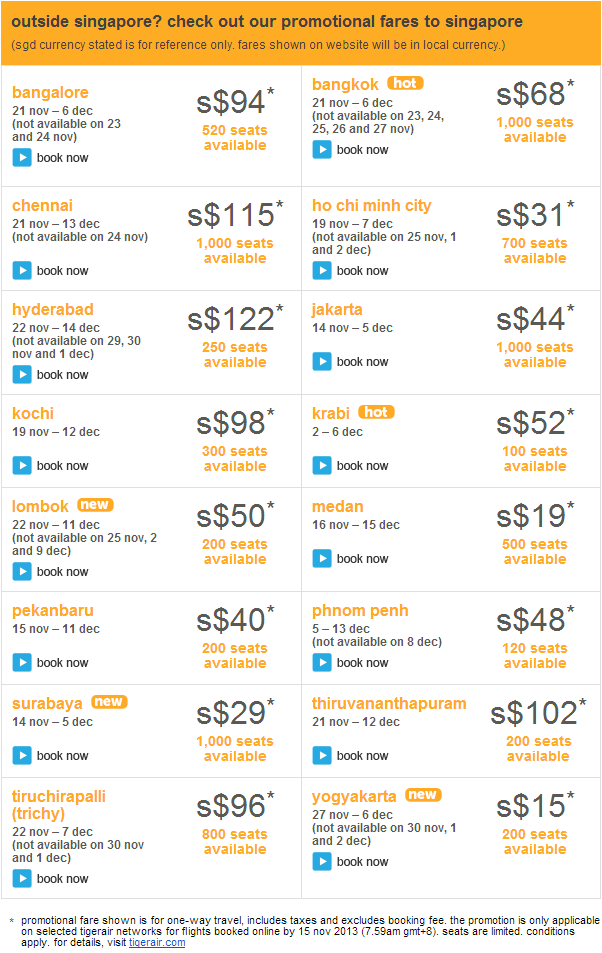Click the blue arrow icon for Hyderabad
Image resolution: width=602 pixels, height=953 pixels.
click(22, 374)
